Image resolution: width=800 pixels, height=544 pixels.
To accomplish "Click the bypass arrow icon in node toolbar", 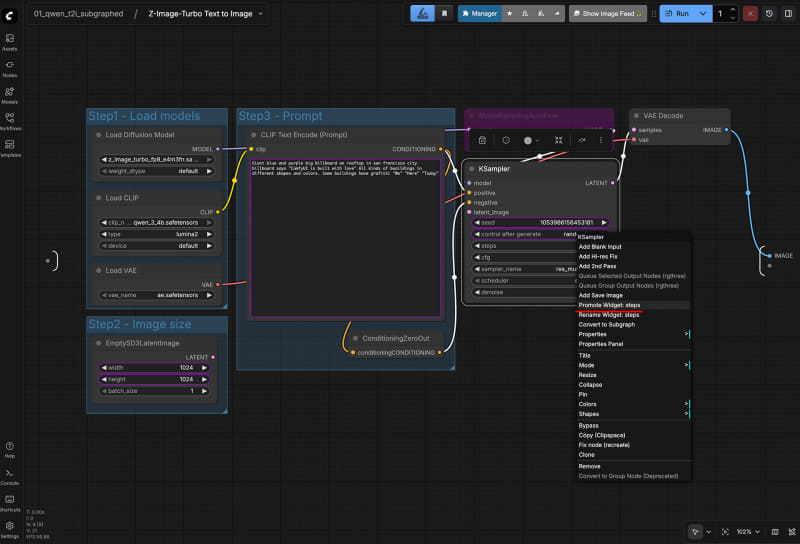I will click(x=582, y=140).
